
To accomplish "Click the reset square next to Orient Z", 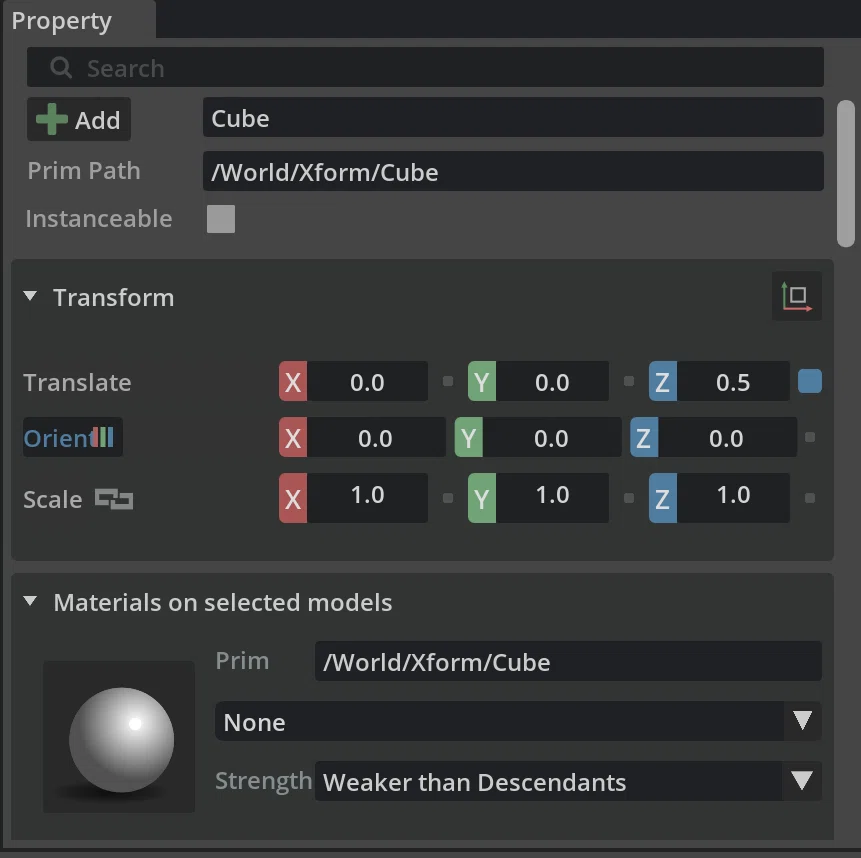I will pos(809,438).
